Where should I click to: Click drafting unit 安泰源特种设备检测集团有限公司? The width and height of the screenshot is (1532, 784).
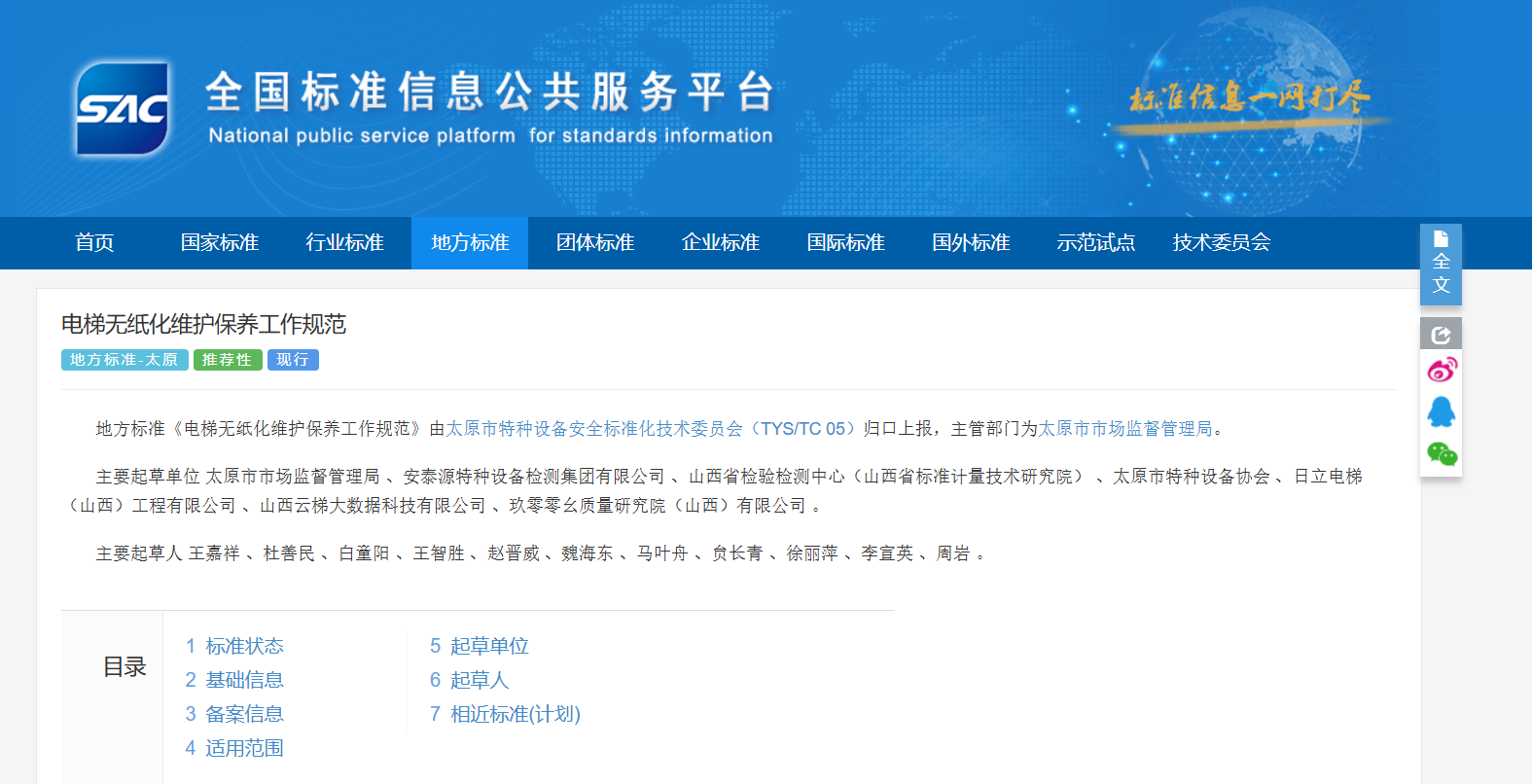click(x=534, y=477)
